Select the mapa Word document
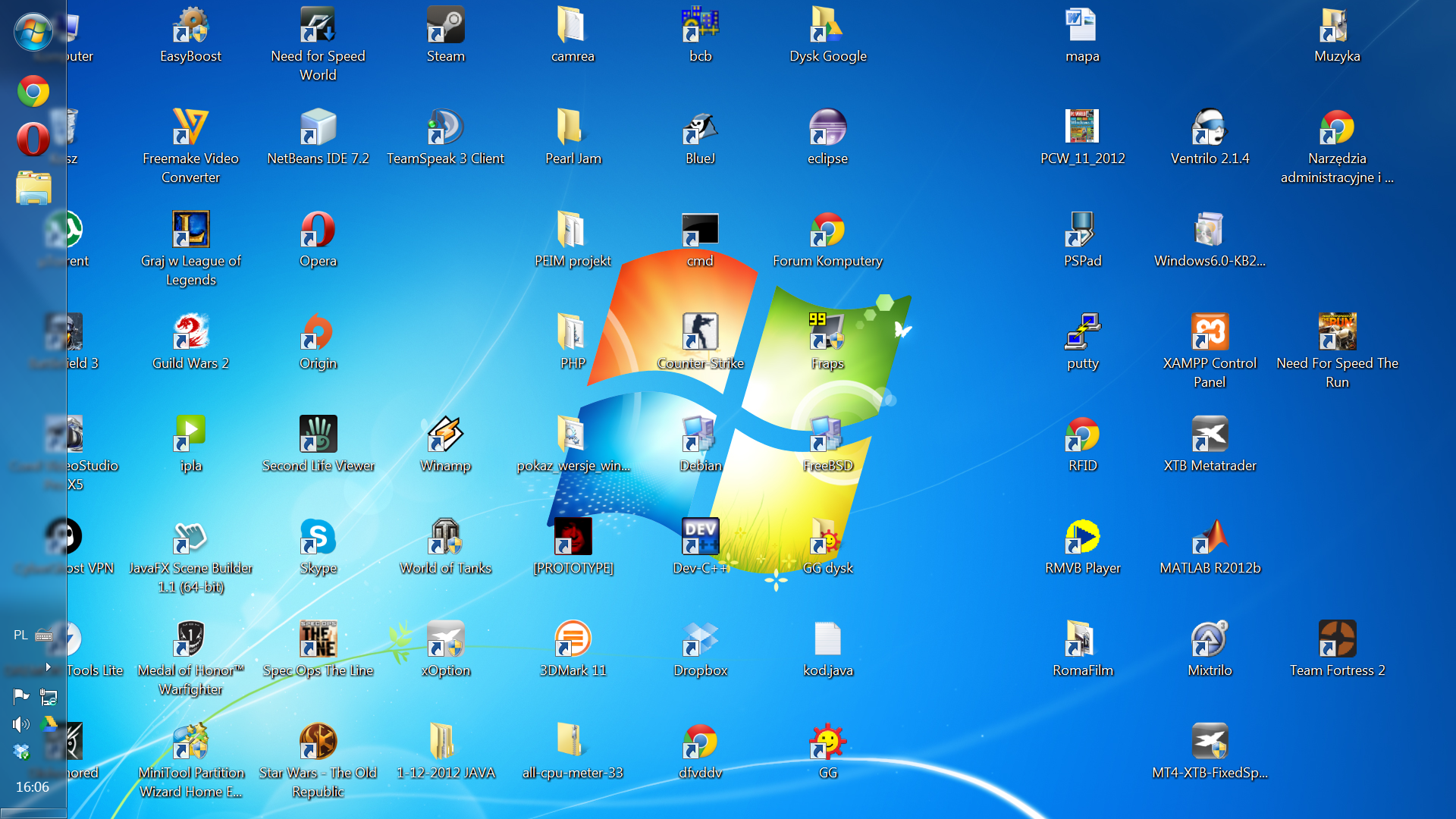The height and width of the screenshot is (819, 1456). (x=1082, y=35)
